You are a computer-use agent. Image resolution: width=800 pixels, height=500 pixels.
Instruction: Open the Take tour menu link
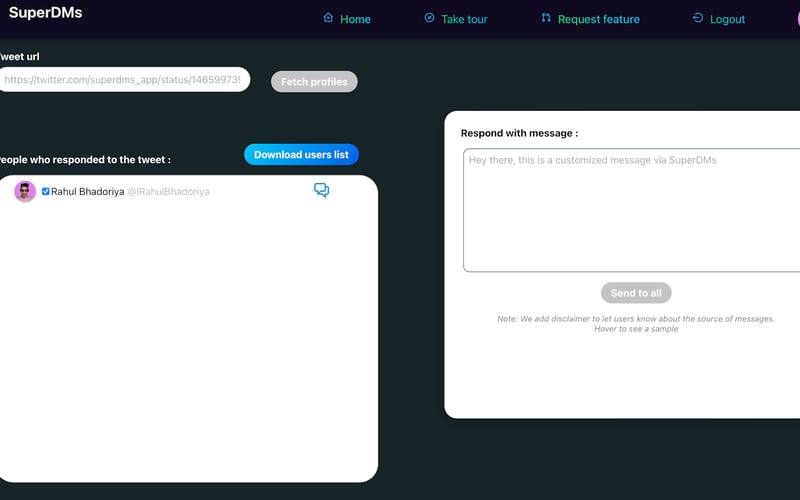[x=464, y=19]
